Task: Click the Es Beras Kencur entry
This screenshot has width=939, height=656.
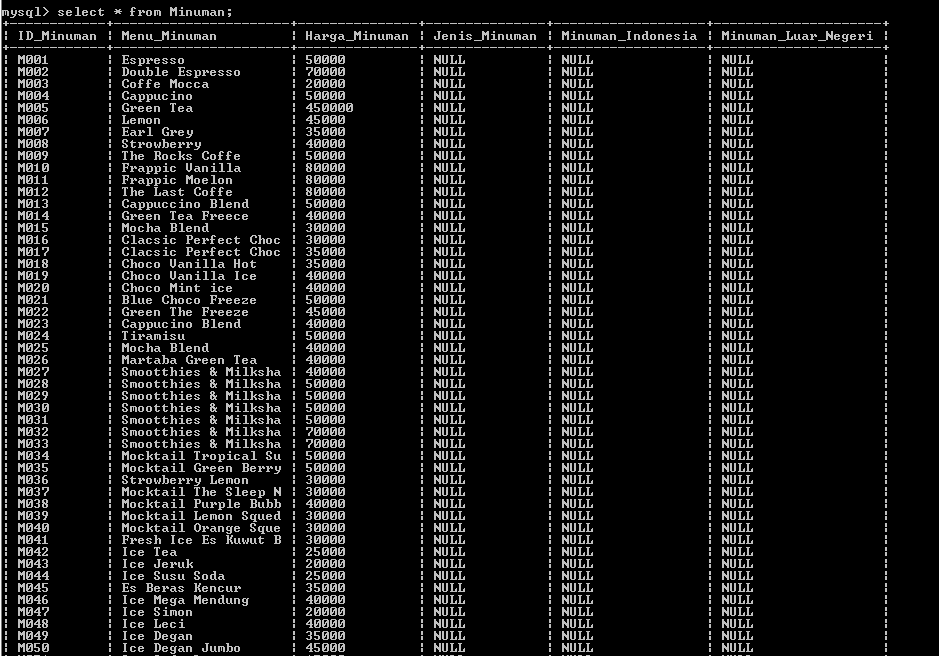Action: tap(181, 588)
